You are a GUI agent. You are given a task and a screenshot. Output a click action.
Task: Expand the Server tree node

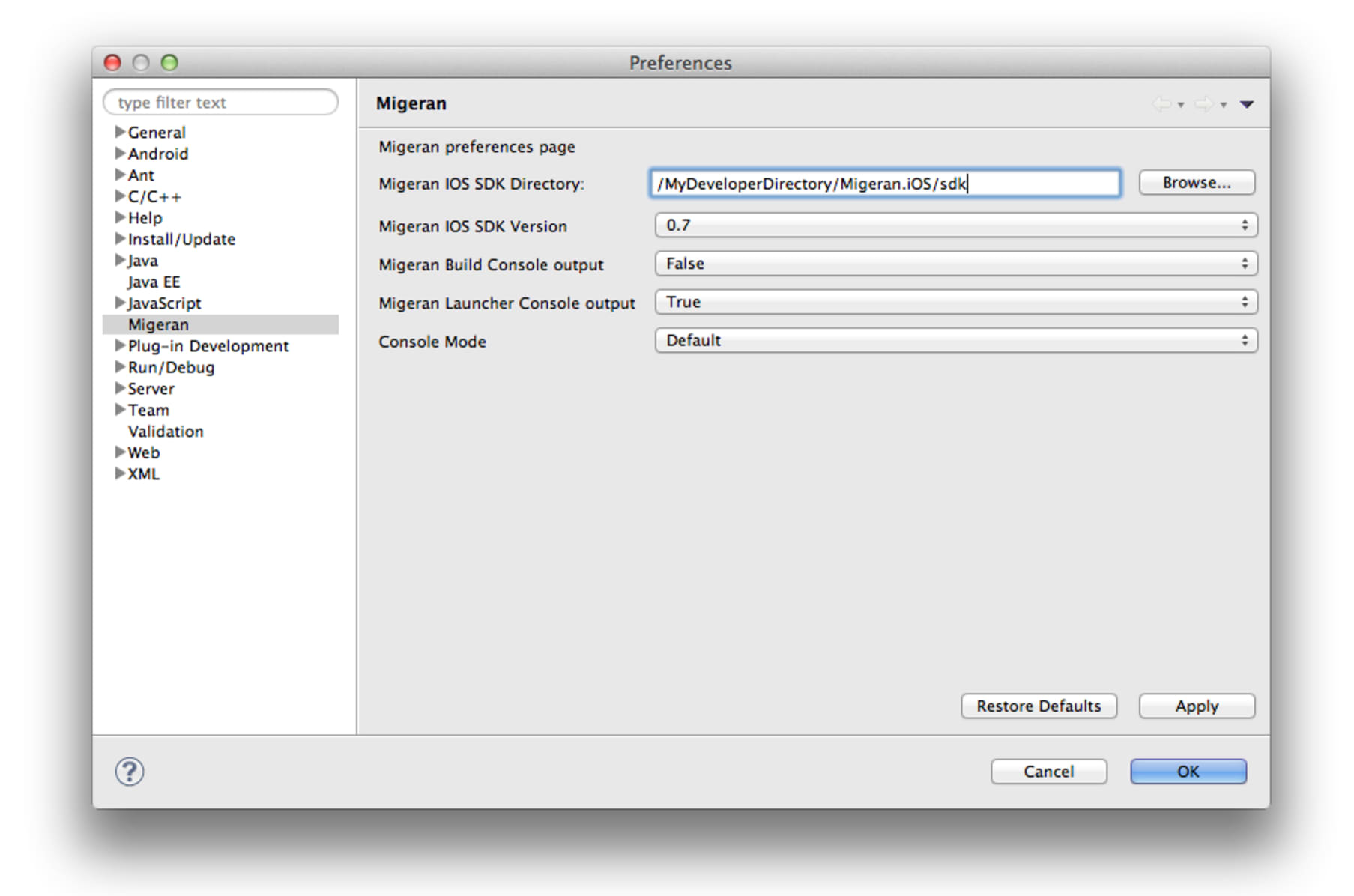pos(119,388)
